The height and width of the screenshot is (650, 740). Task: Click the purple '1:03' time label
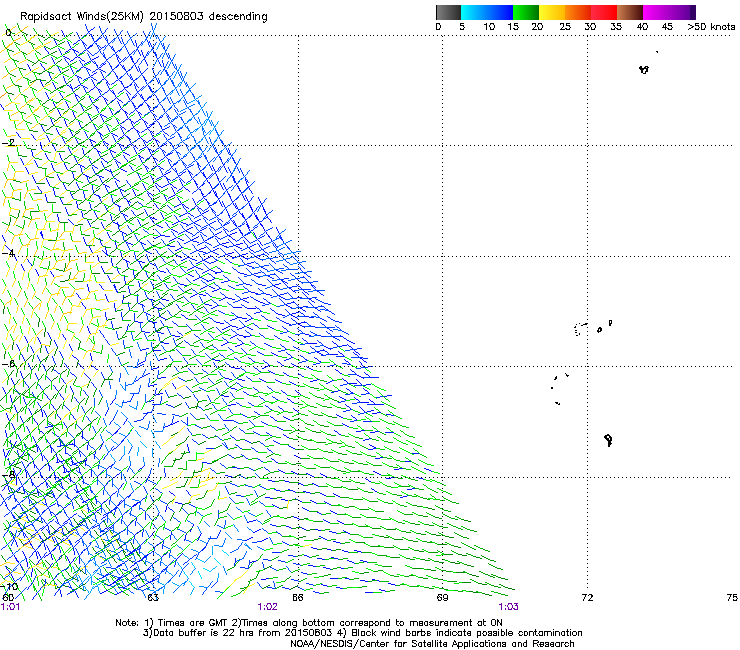click(x=508, y=607)
